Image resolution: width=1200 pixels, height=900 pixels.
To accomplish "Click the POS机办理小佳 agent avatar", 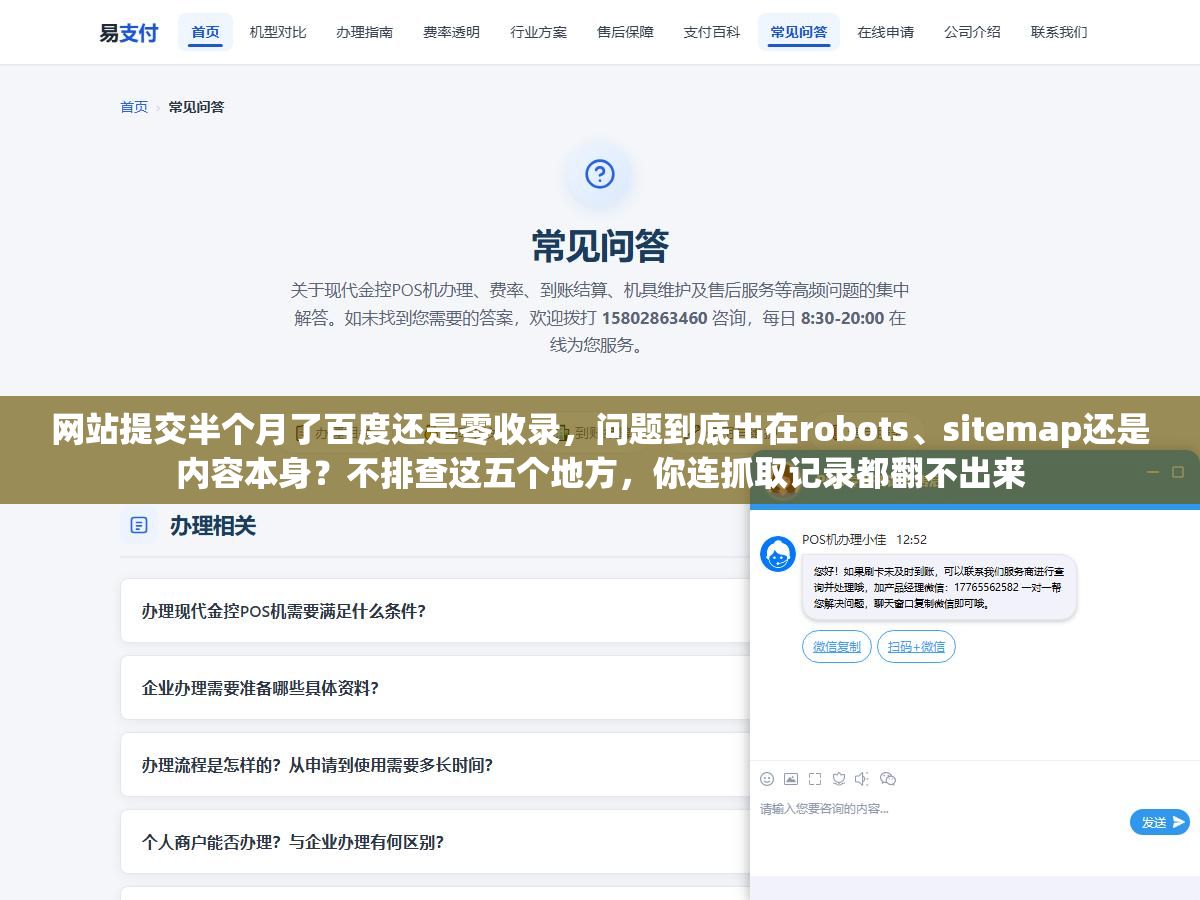I will click(778, 554).
